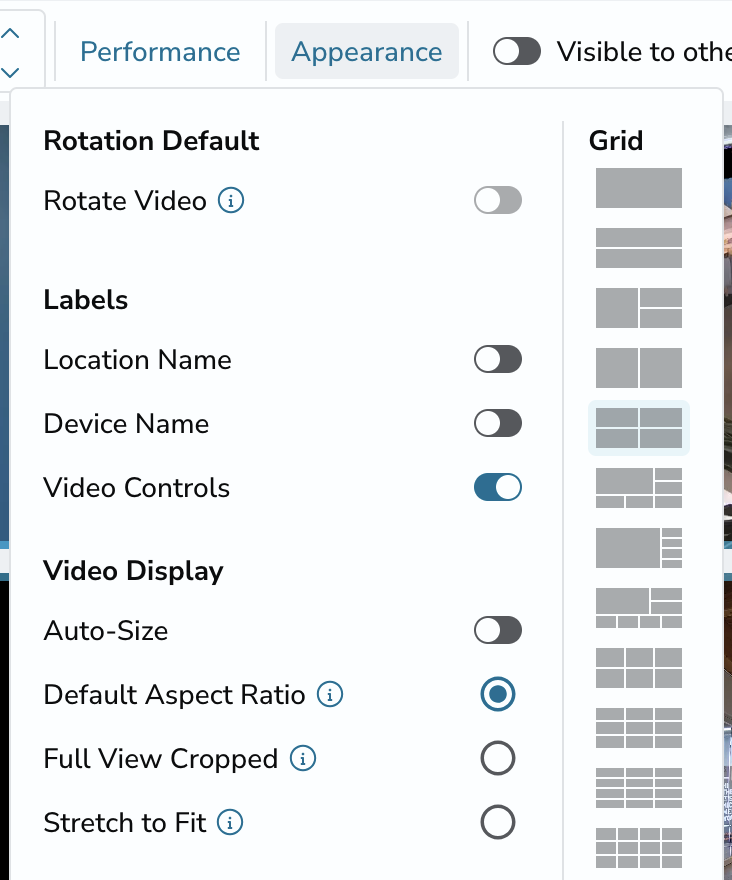Screen dimensions: 732x880
Task: Show info for Default Aspect Ratio
Action: pyautogui.click(x=330, y=694)
